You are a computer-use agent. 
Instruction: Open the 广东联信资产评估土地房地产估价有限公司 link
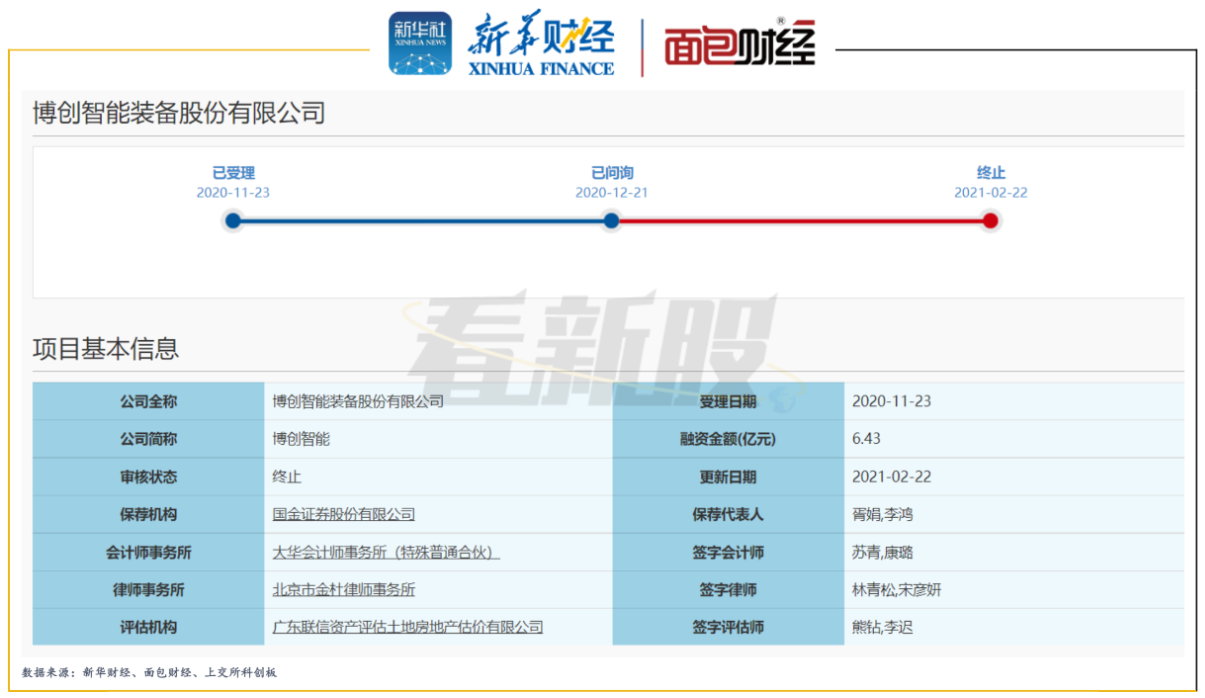coord(408,628)
